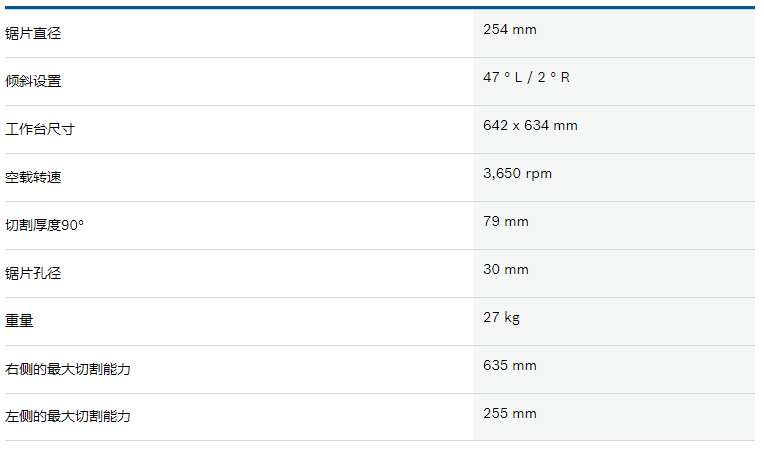
Task: Click the 锯片孔径 label
Action: click(33, 273)
